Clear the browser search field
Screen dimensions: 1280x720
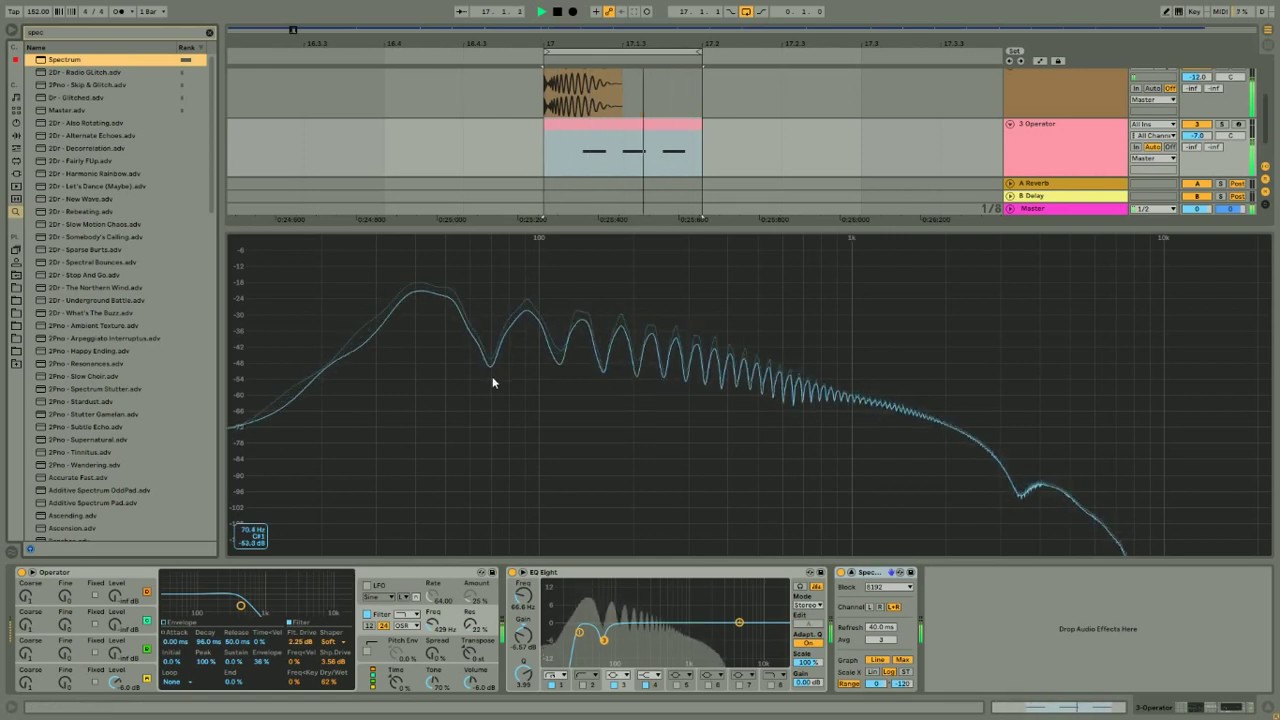(x=209, y=32)
